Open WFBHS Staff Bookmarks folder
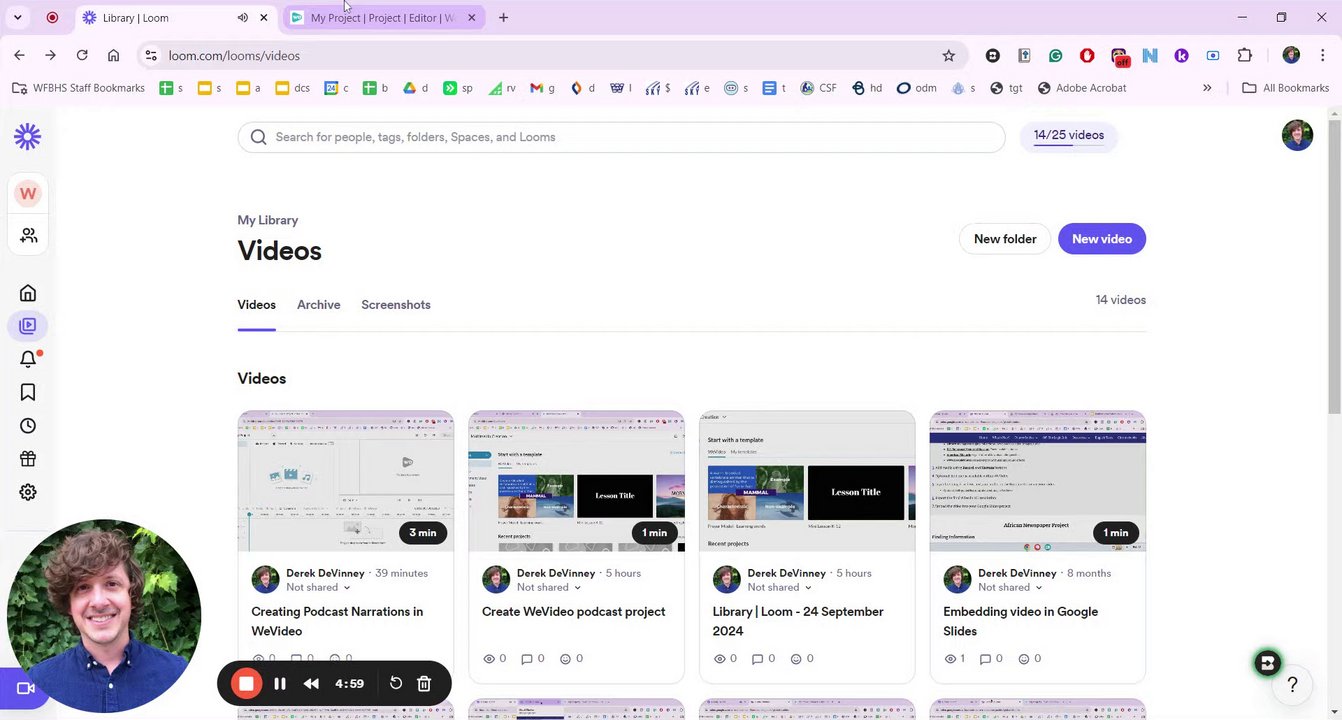Screen dimensions: 1342x720 coord(79,88)
